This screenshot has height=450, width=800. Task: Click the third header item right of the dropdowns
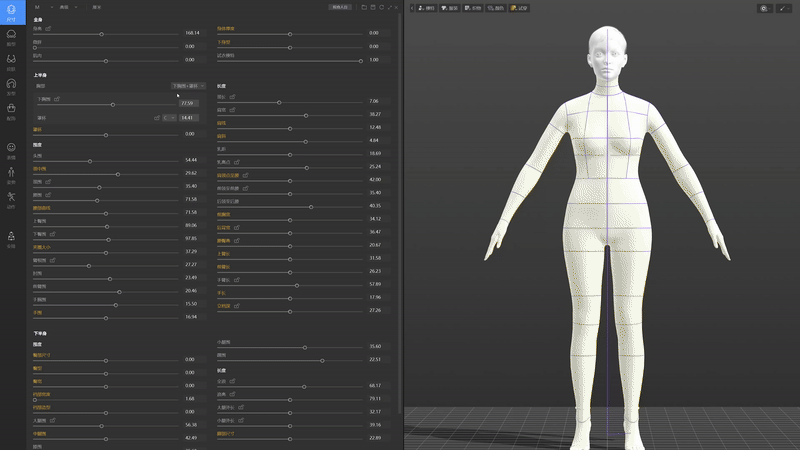click(96, 7)
